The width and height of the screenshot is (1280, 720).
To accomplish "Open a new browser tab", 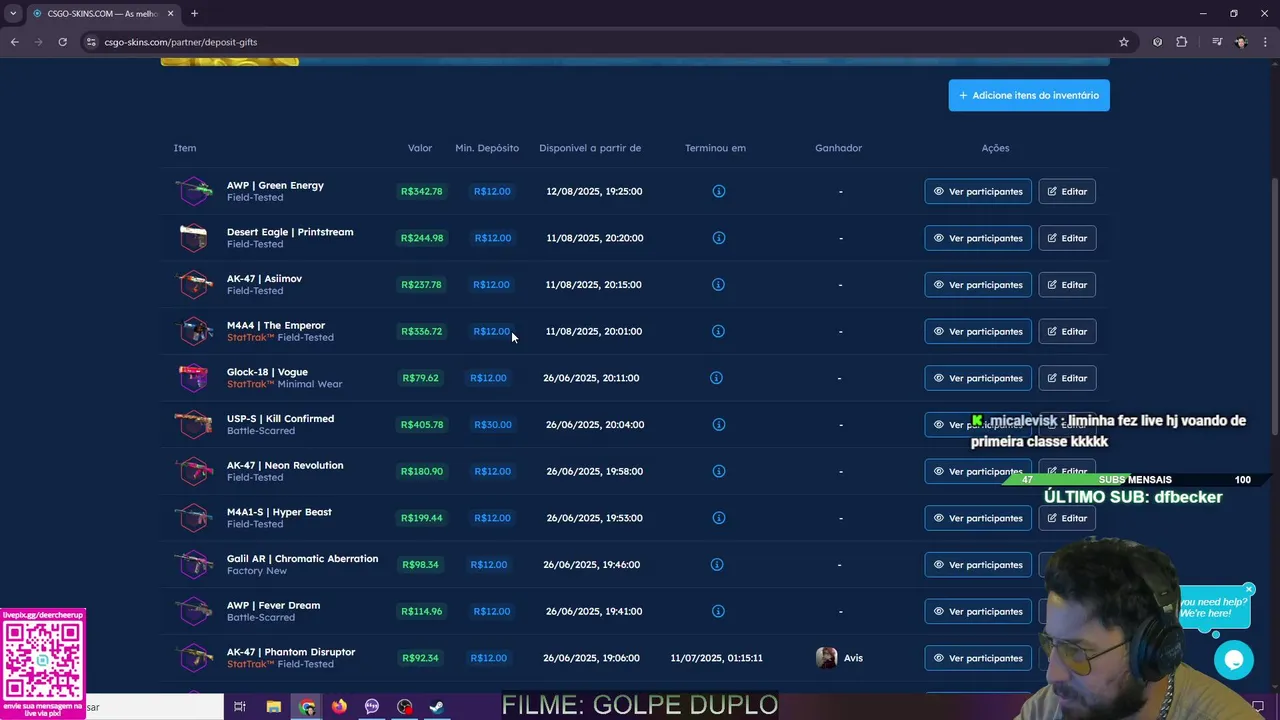I will pyautogui.click(x=194, y=13).
